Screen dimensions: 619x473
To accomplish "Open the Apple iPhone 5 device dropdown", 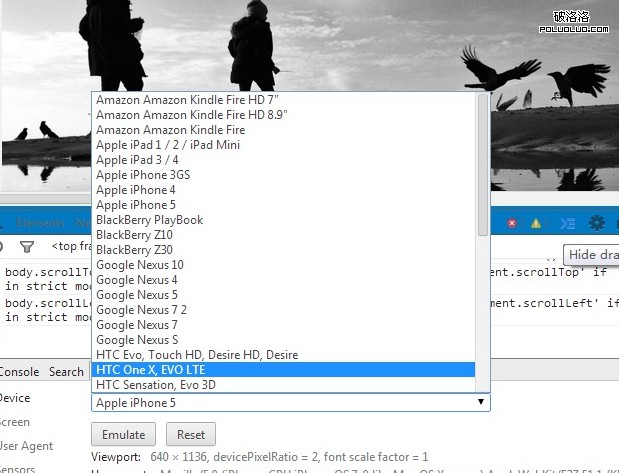I will coord(290,402).
